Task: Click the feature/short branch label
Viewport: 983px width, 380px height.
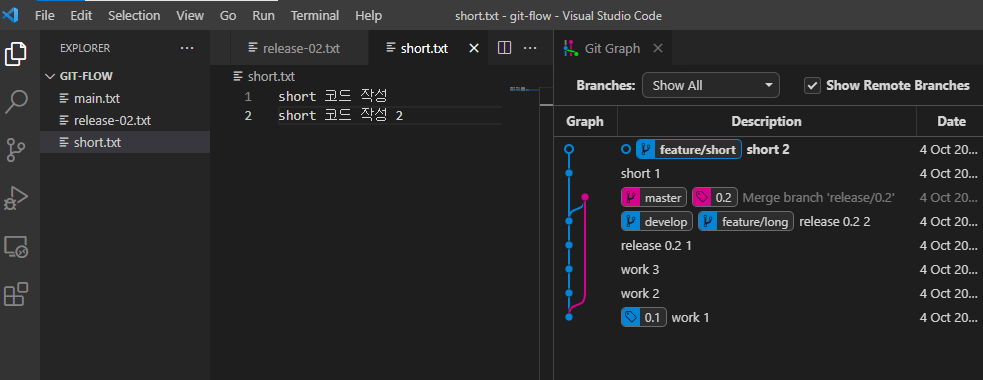Action: pyautogui.click(x=689, y=149)
